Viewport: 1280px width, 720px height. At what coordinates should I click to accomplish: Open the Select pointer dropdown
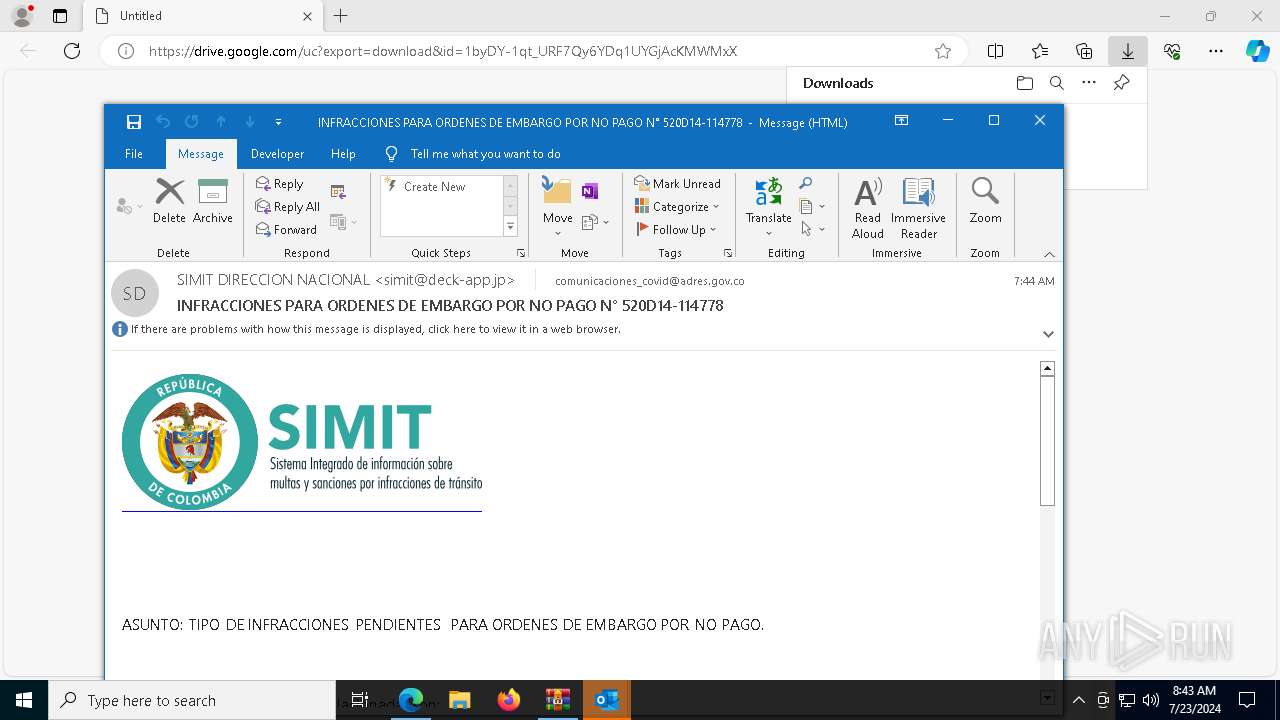pos(812,230)
